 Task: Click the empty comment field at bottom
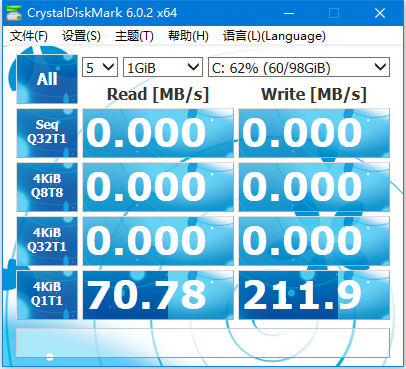click(203, 343)
